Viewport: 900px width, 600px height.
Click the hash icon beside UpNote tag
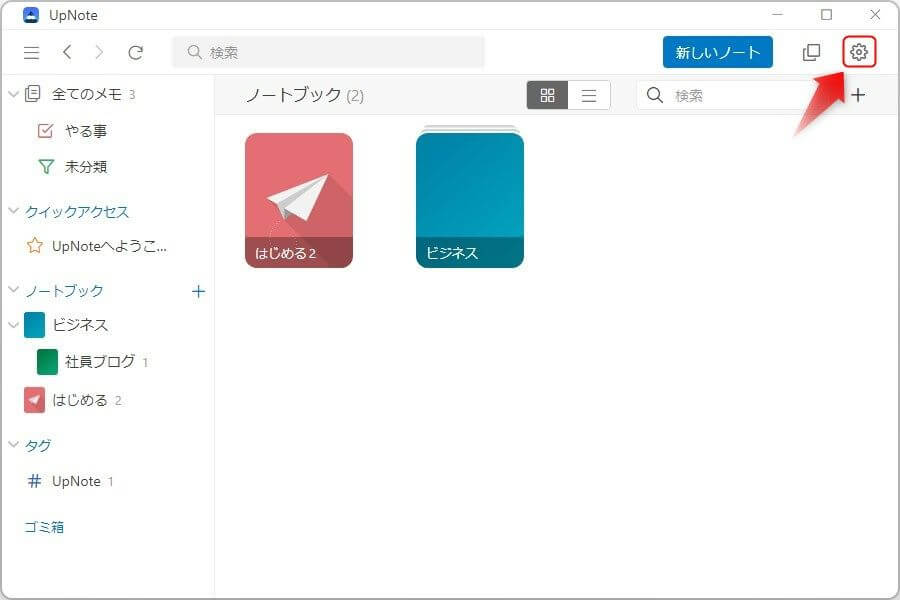pyautogui.click(x=34, y=481)
